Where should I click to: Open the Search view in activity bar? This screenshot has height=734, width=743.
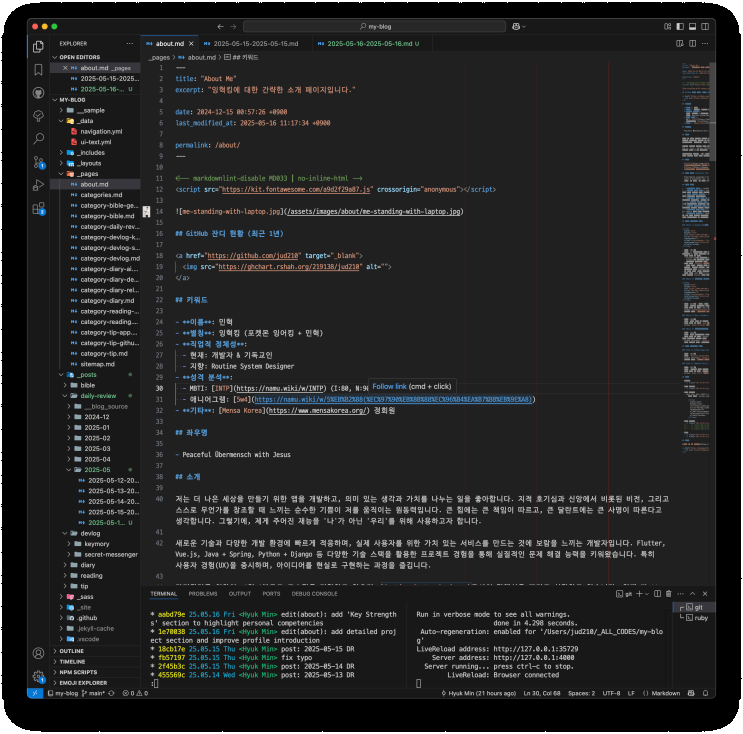click(38, 139)
